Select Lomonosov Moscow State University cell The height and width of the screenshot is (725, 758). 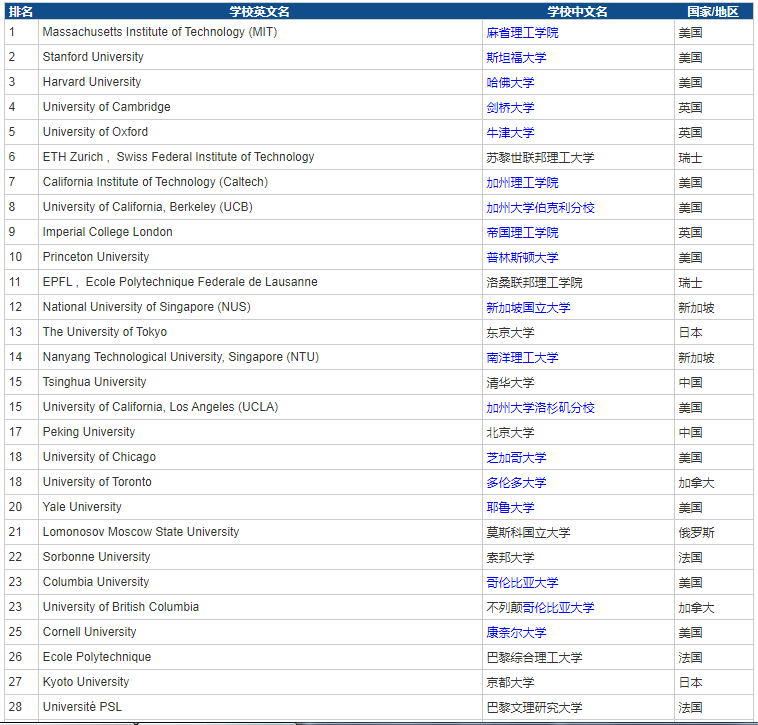tap(260, 532)
